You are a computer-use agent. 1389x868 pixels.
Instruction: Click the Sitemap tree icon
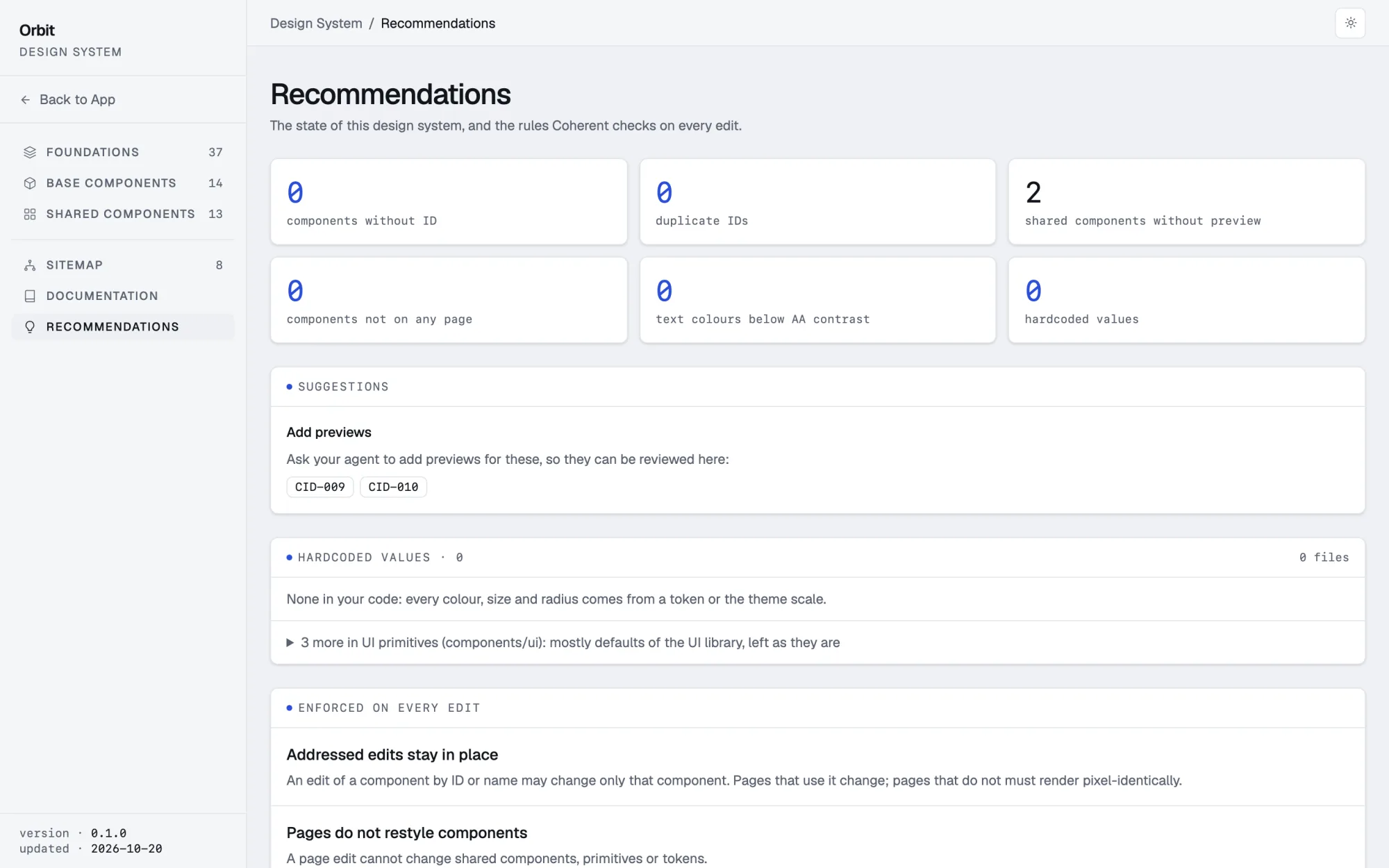30,265
